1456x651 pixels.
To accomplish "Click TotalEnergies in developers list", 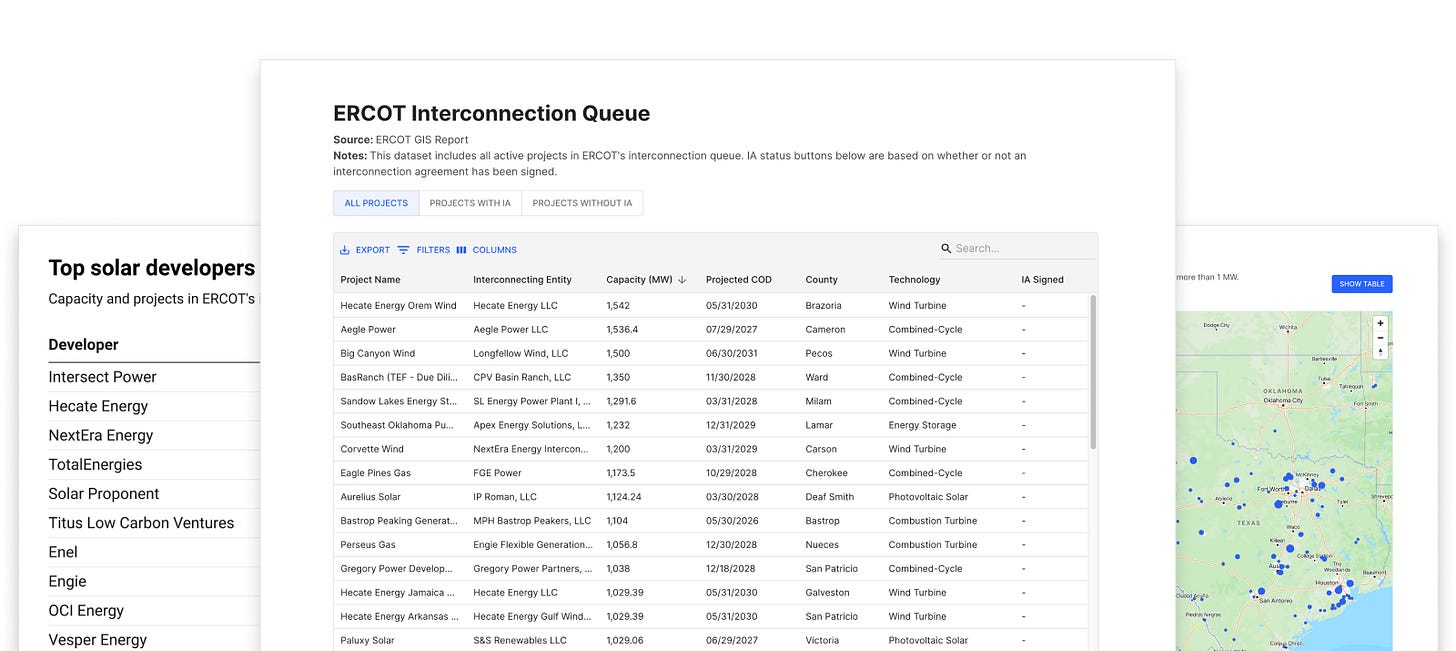I will tap(95, 464).
